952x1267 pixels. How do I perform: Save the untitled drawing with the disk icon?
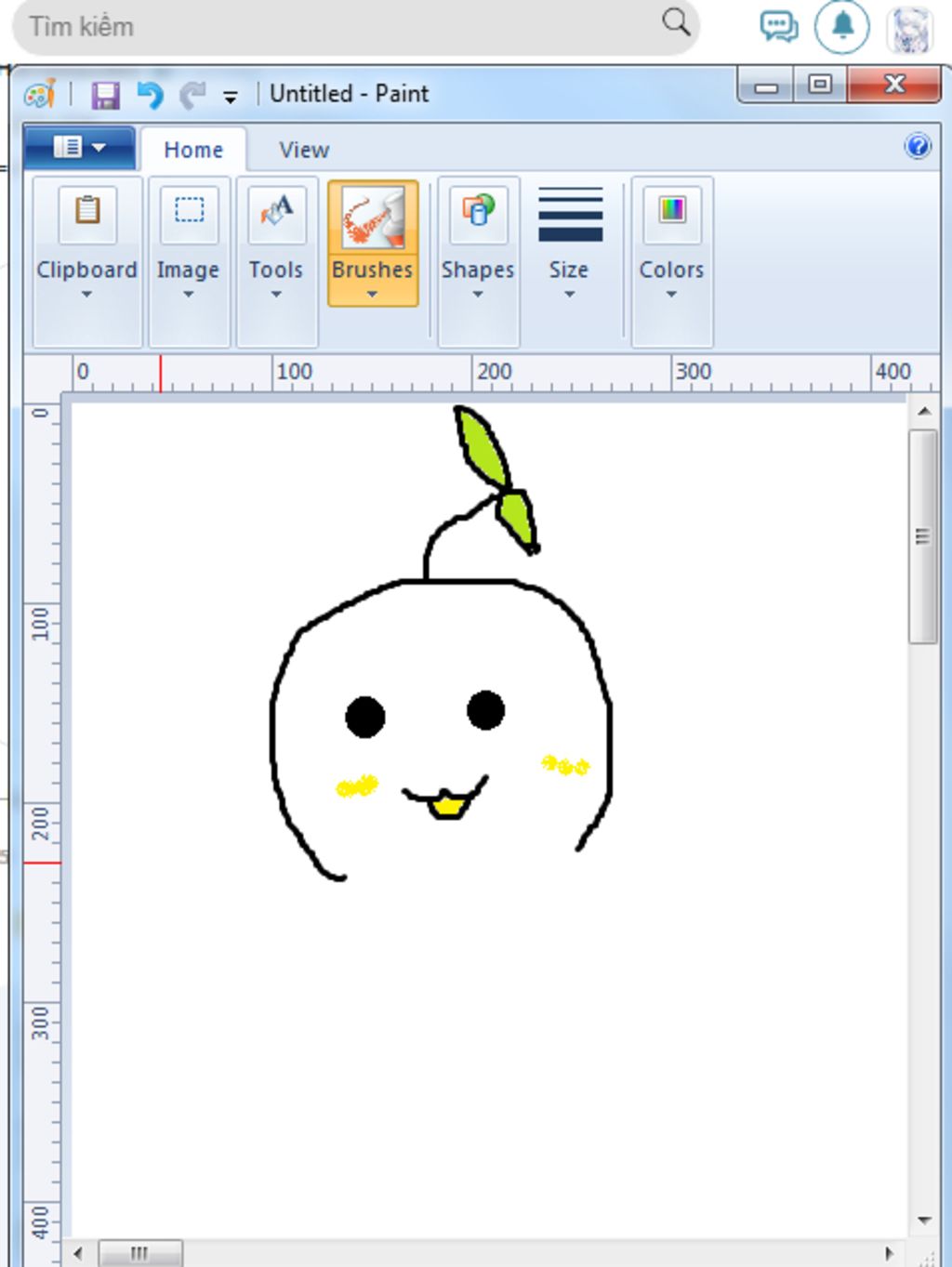point(106,93)
